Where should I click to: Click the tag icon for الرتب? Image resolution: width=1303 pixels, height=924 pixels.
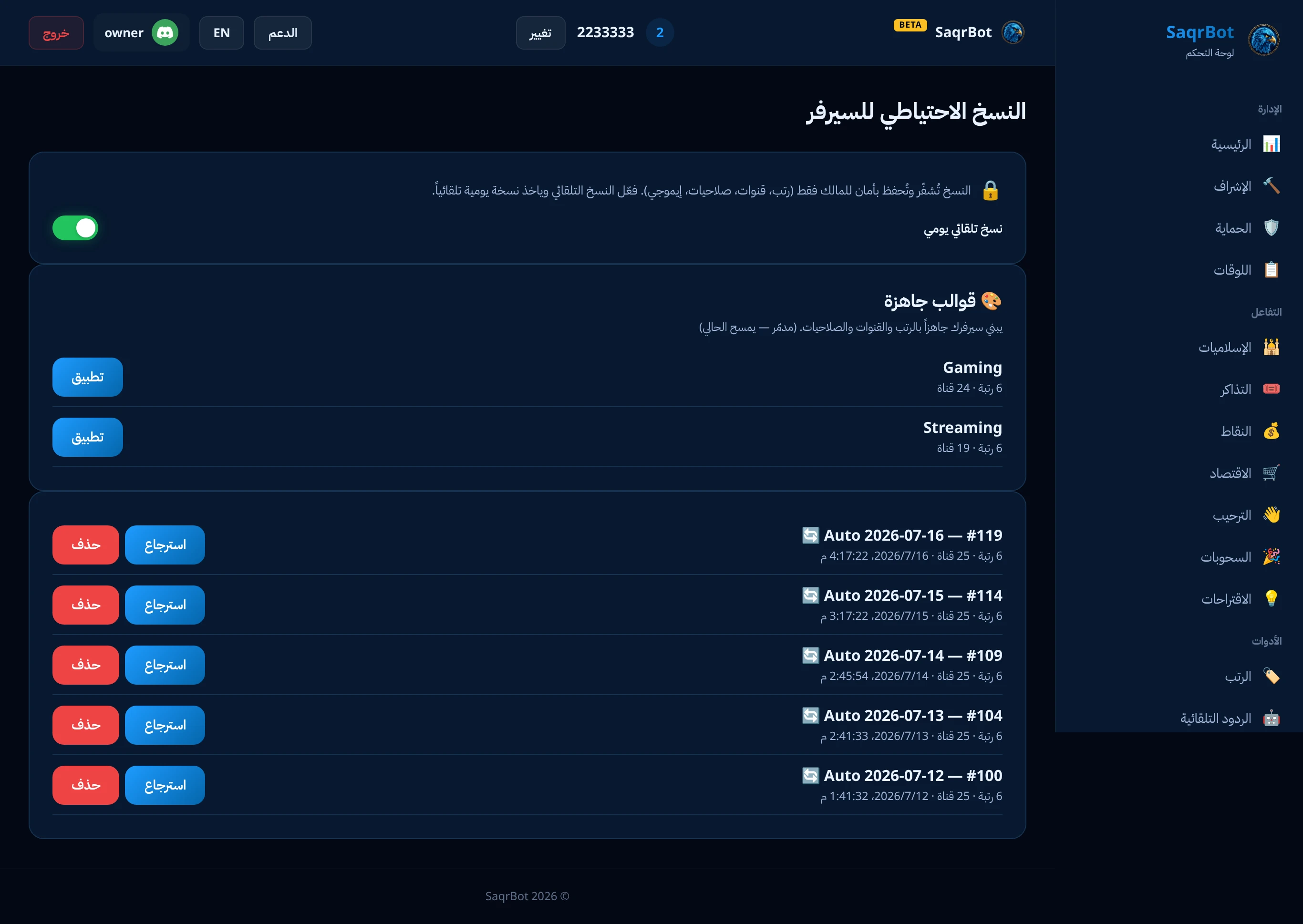coord(1271,676)
